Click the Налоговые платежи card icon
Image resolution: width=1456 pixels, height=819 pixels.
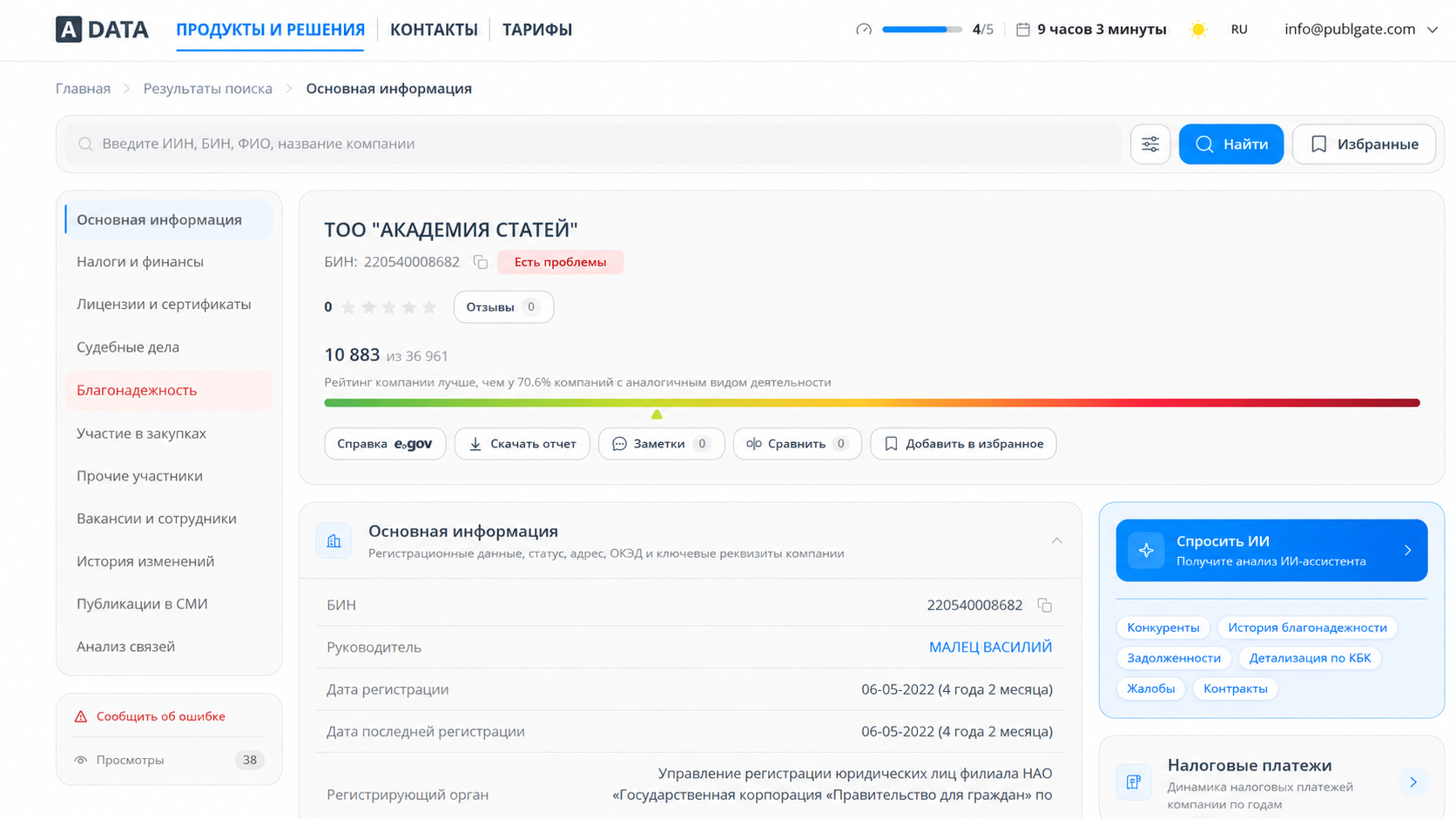click(x=1134, y=782)
